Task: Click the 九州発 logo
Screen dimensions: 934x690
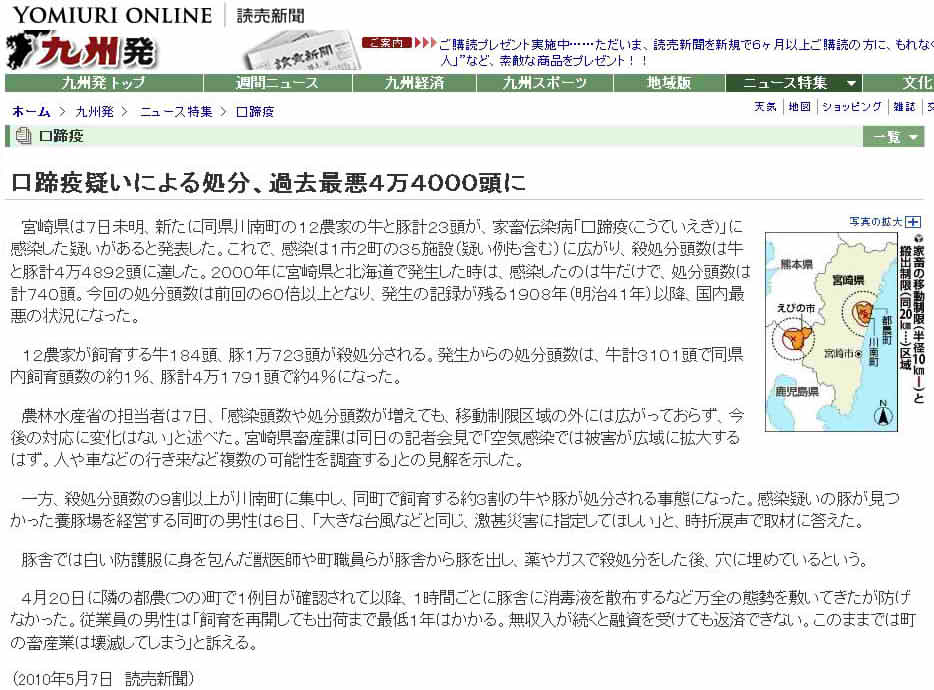Action: (82, 51)
